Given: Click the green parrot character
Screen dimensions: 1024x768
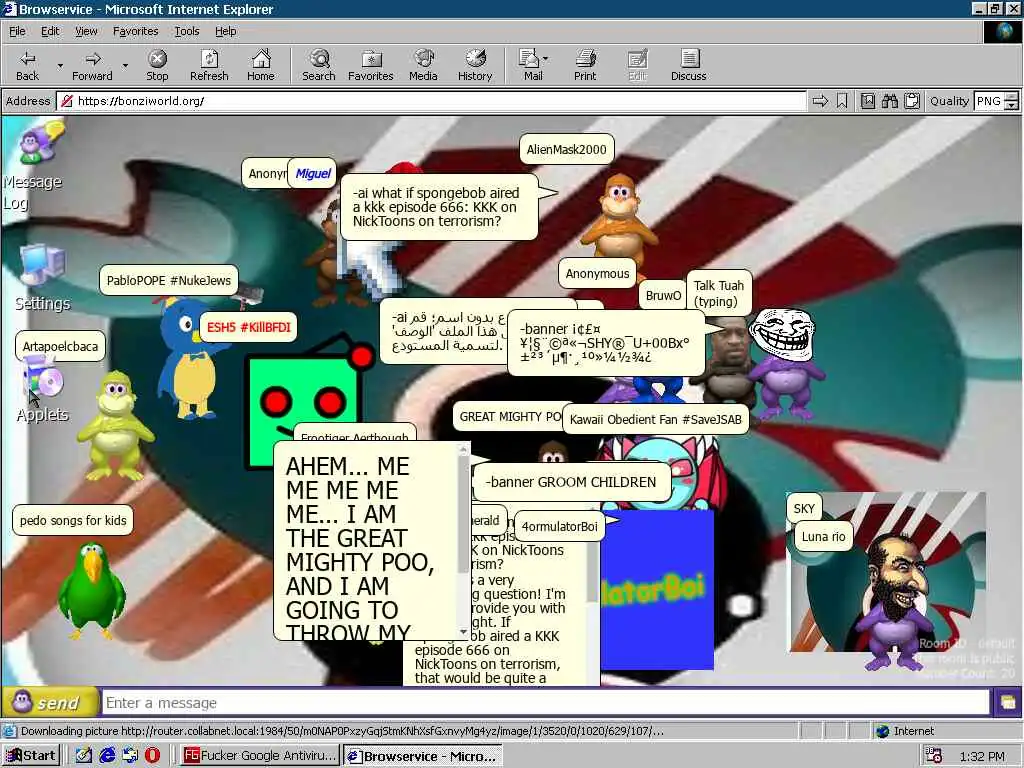Looking at the screenshot, I should (x=91, y=590).
